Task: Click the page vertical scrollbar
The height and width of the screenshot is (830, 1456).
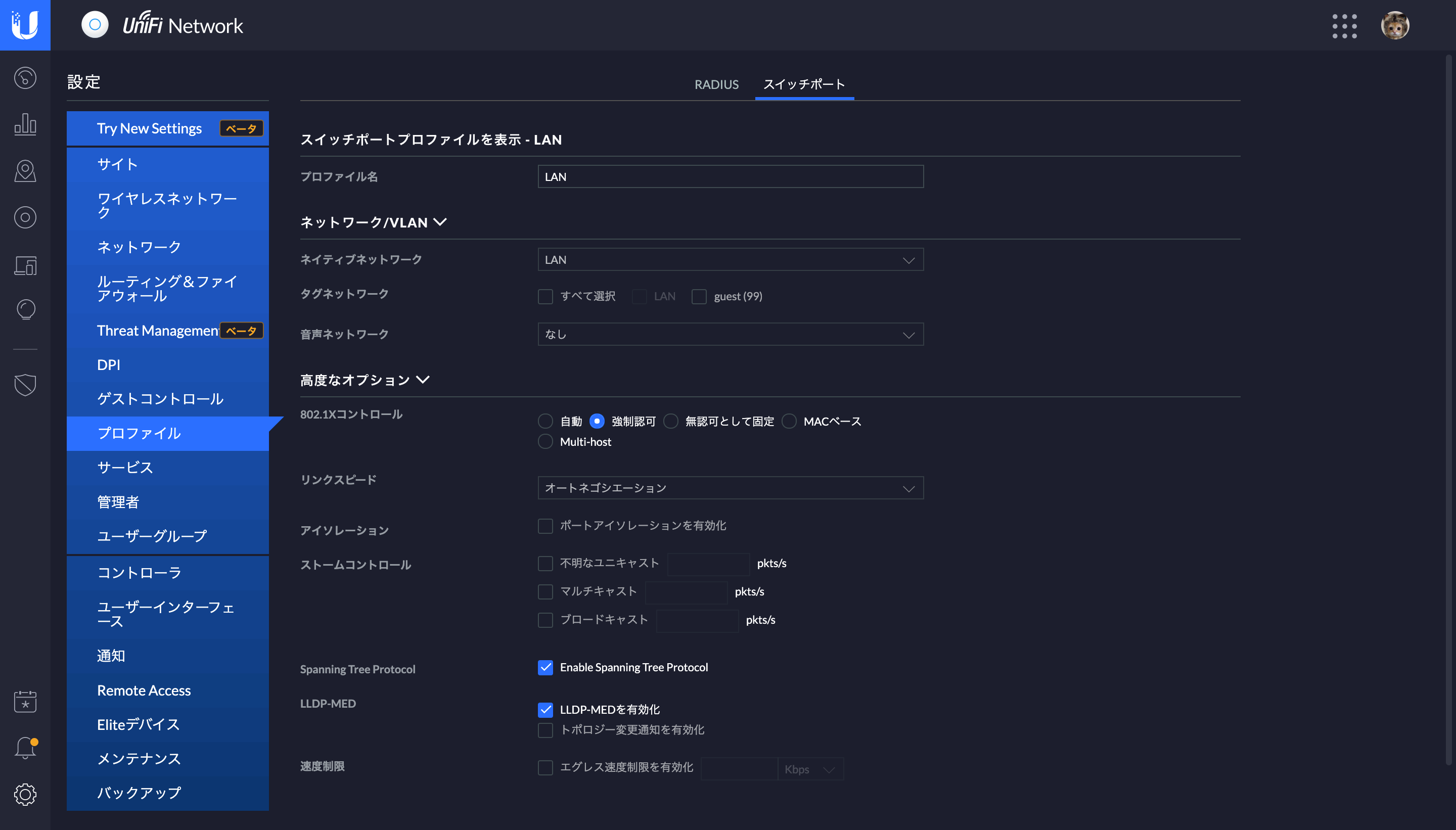Action: click(x=1448, y=410)
